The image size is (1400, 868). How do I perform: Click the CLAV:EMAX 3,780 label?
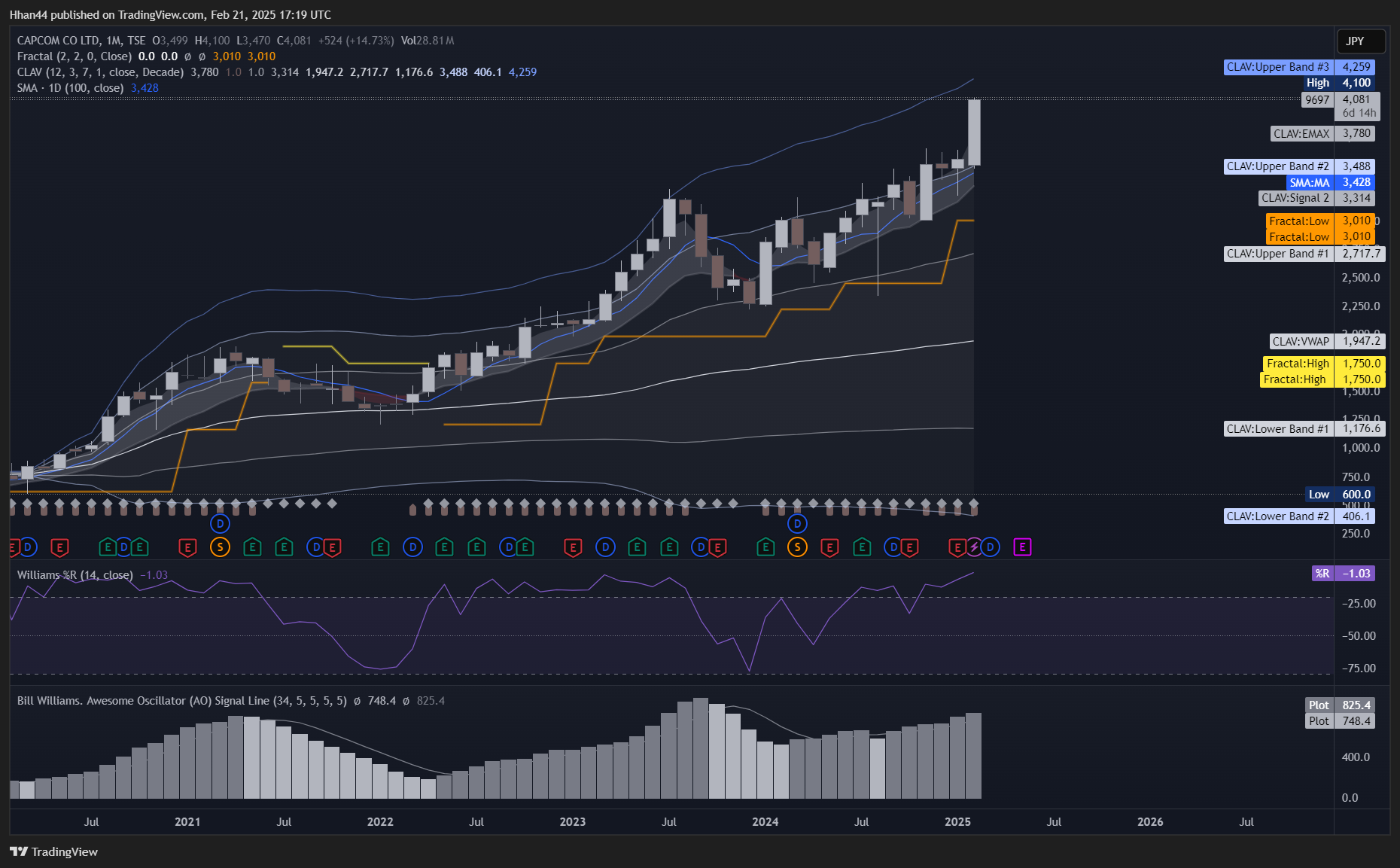coord(1323,133)
